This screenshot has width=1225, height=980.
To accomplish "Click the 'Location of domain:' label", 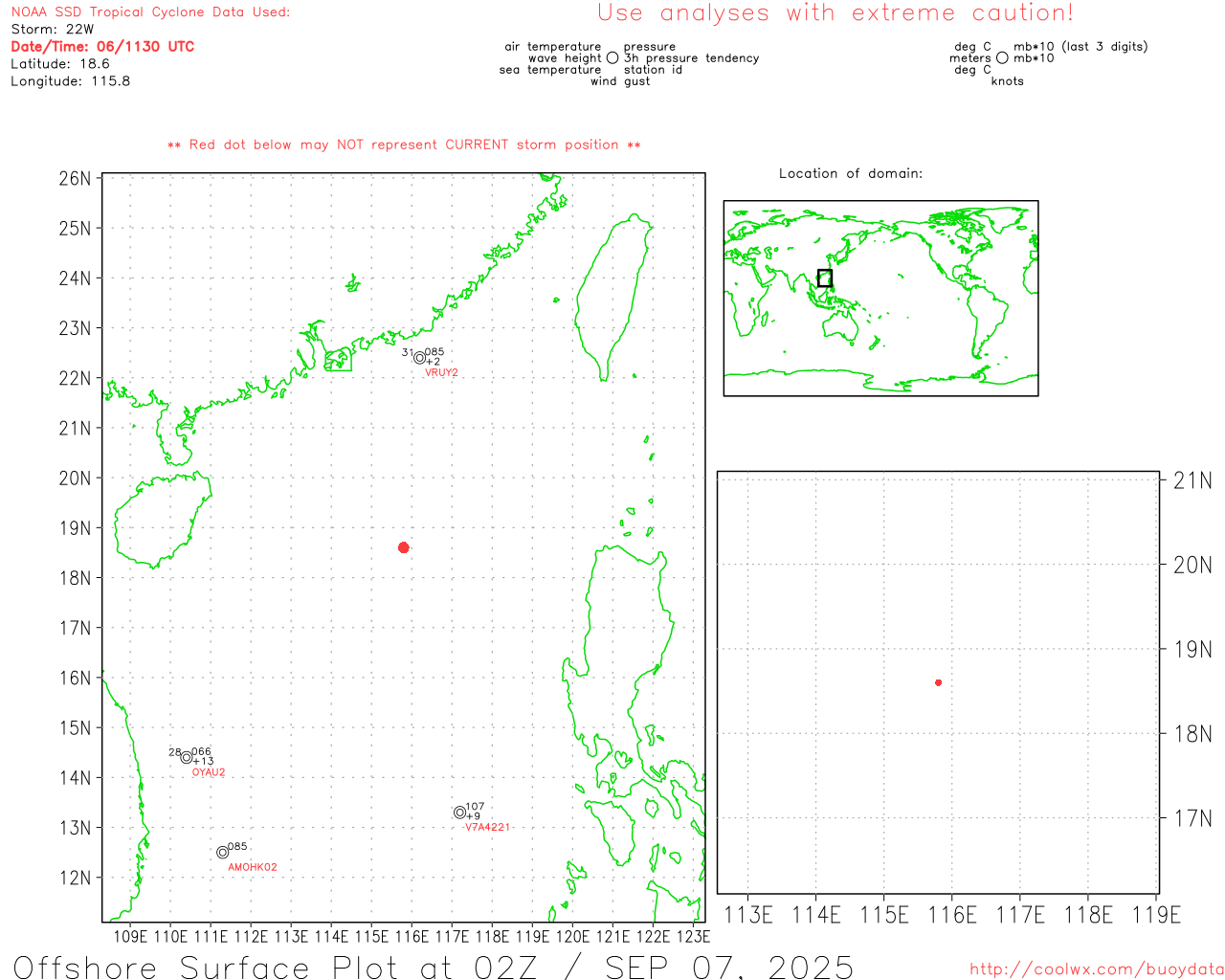I will [x=851, y=173].
